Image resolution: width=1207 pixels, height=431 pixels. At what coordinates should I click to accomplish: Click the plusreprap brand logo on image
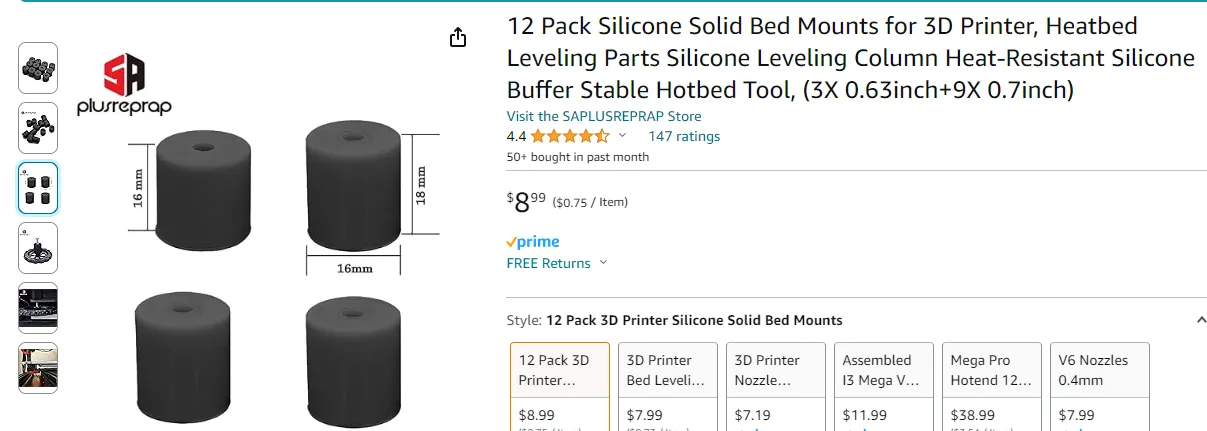(x=125, y=86)
